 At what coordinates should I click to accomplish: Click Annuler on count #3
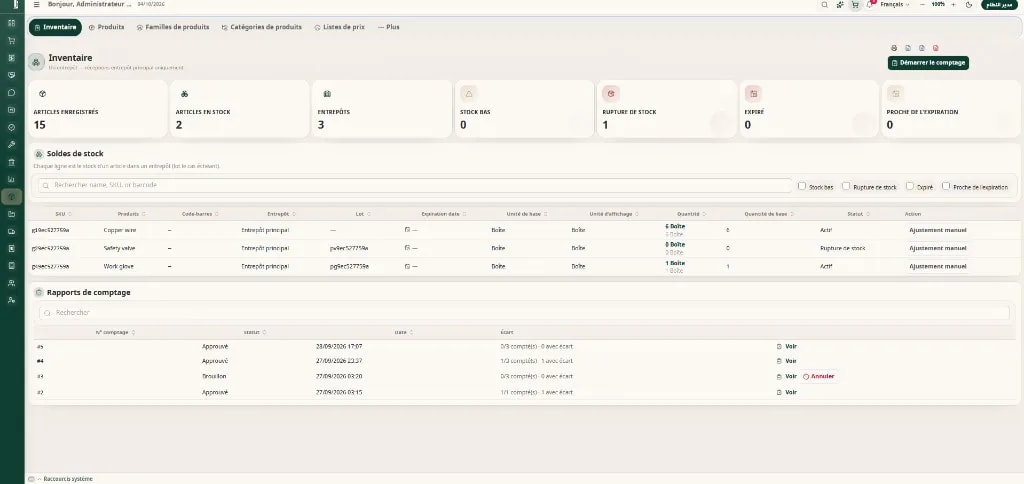[819, 376]
